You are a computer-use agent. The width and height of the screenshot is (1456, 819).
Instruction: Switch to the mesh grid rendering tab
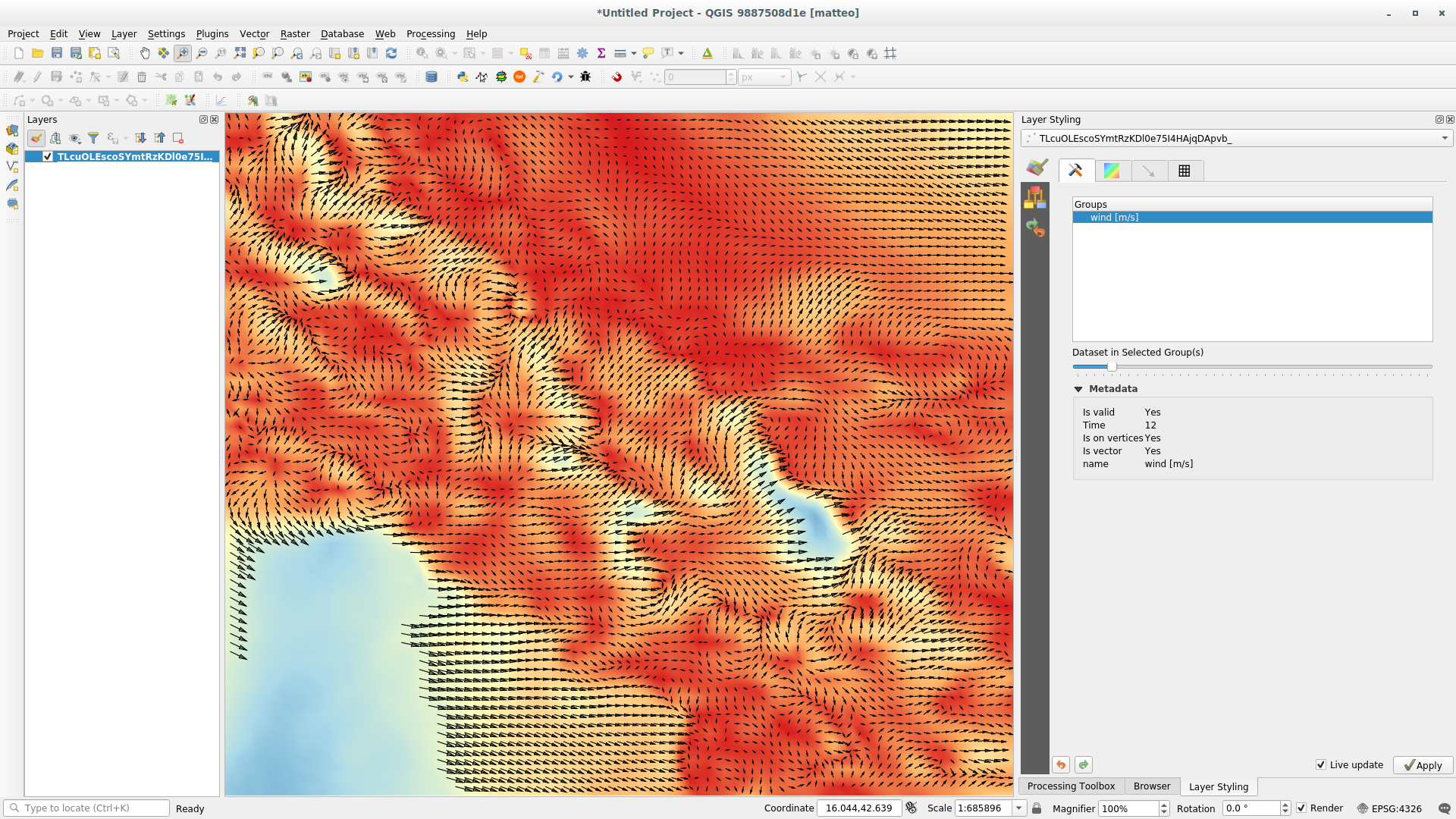pos(1185,171)
